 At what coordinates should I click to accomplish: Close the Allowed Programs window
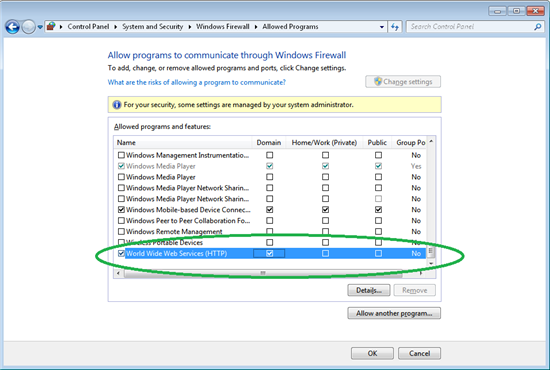click(x=535, y=11)
